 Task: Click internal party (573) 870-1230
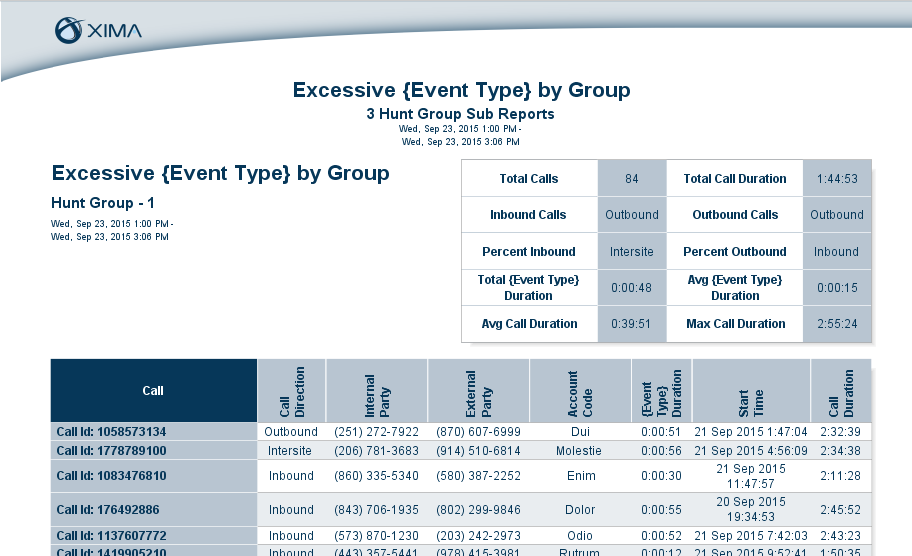pyautogui.click(x=376, y=536)
